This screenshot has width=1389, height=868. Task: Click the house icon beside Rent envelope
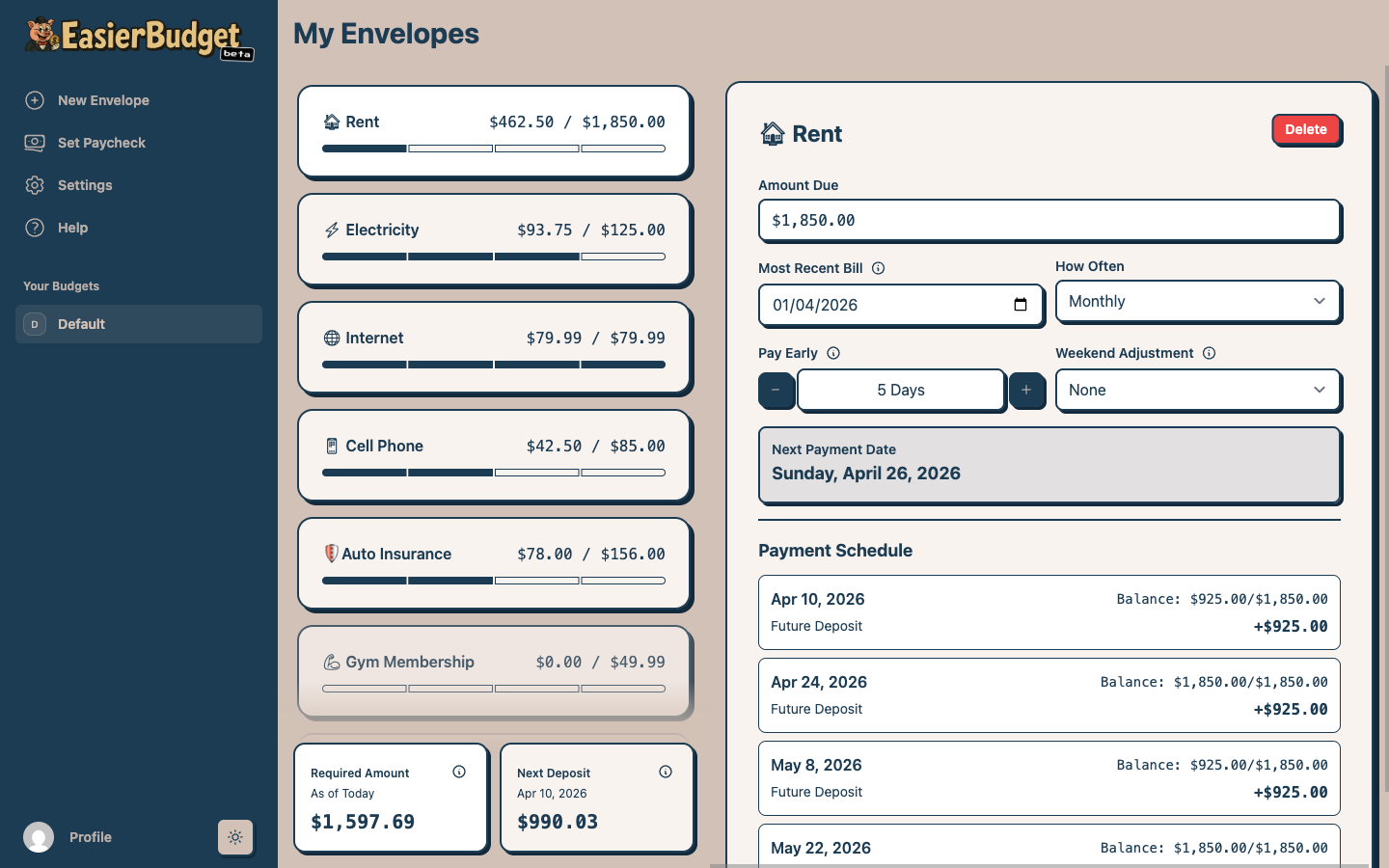331,122
